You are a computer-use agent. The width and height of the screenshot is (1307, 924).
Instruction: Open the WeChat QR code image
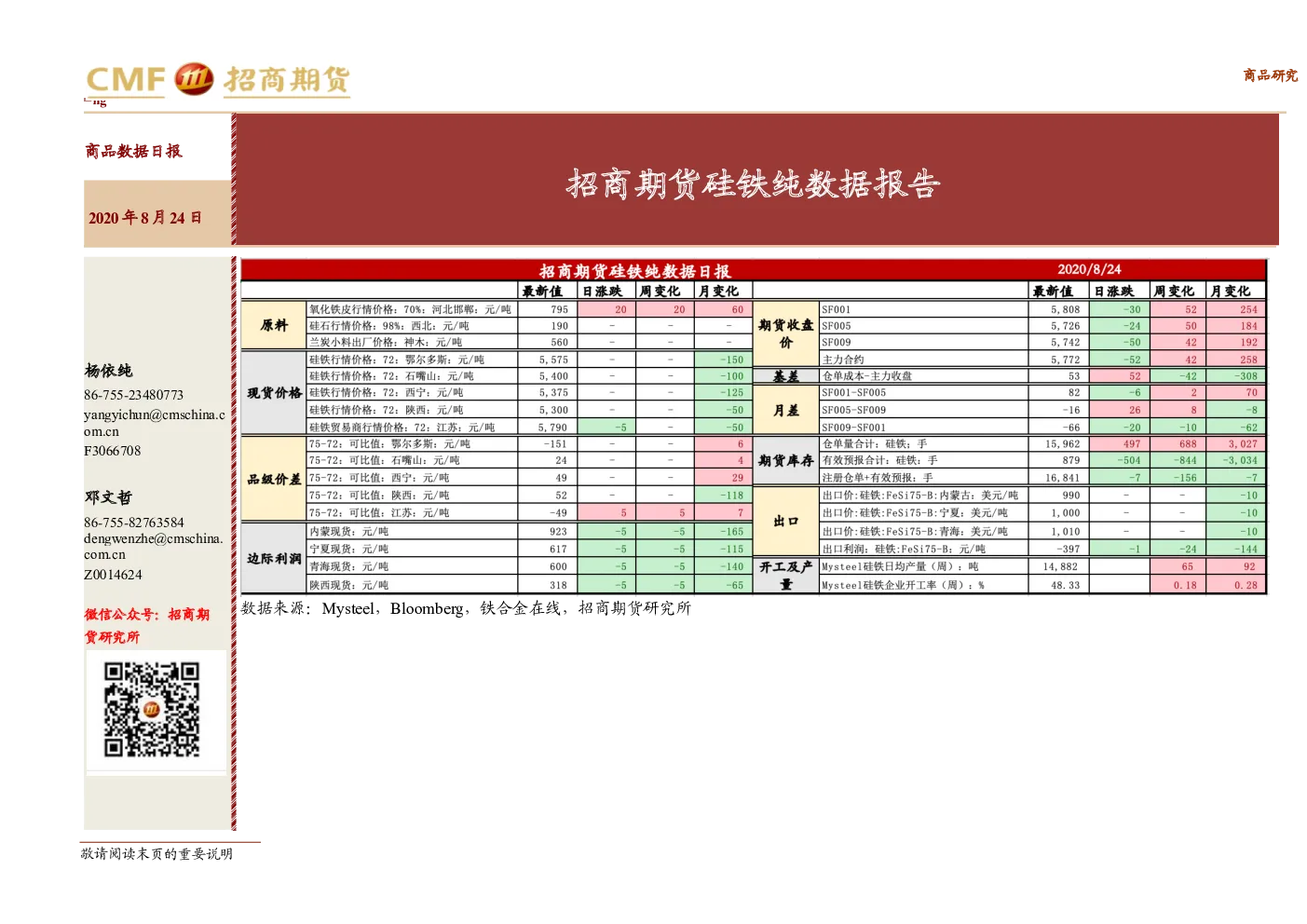(151, 710)
